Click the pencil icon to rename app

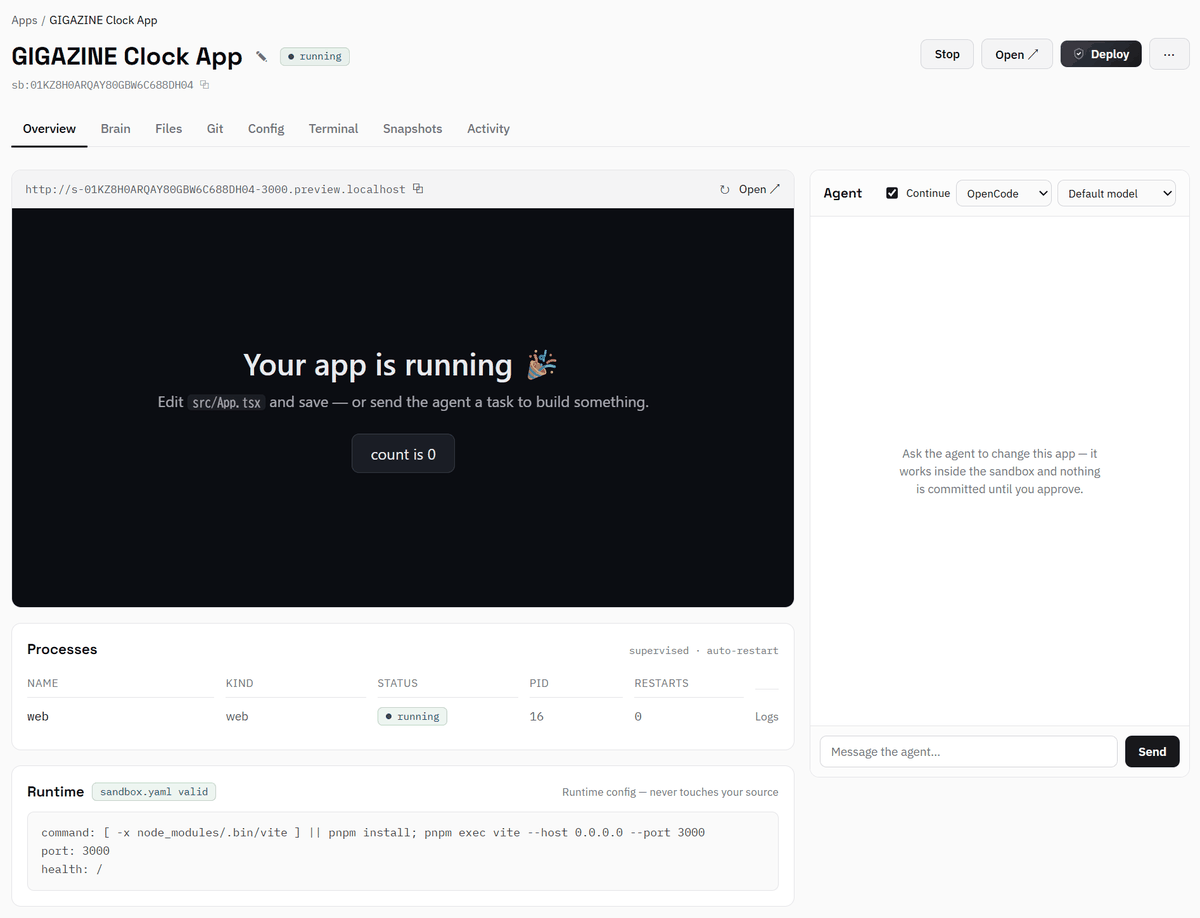click(261, 56)
